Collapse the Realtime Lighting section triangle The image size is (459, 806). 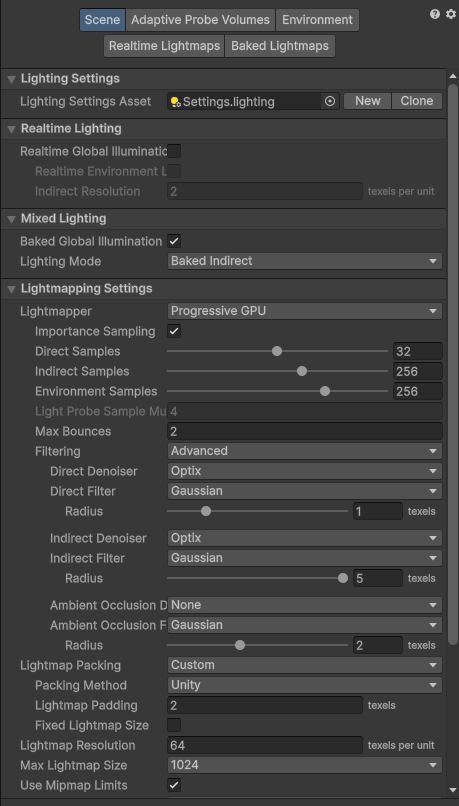(11, 129)
